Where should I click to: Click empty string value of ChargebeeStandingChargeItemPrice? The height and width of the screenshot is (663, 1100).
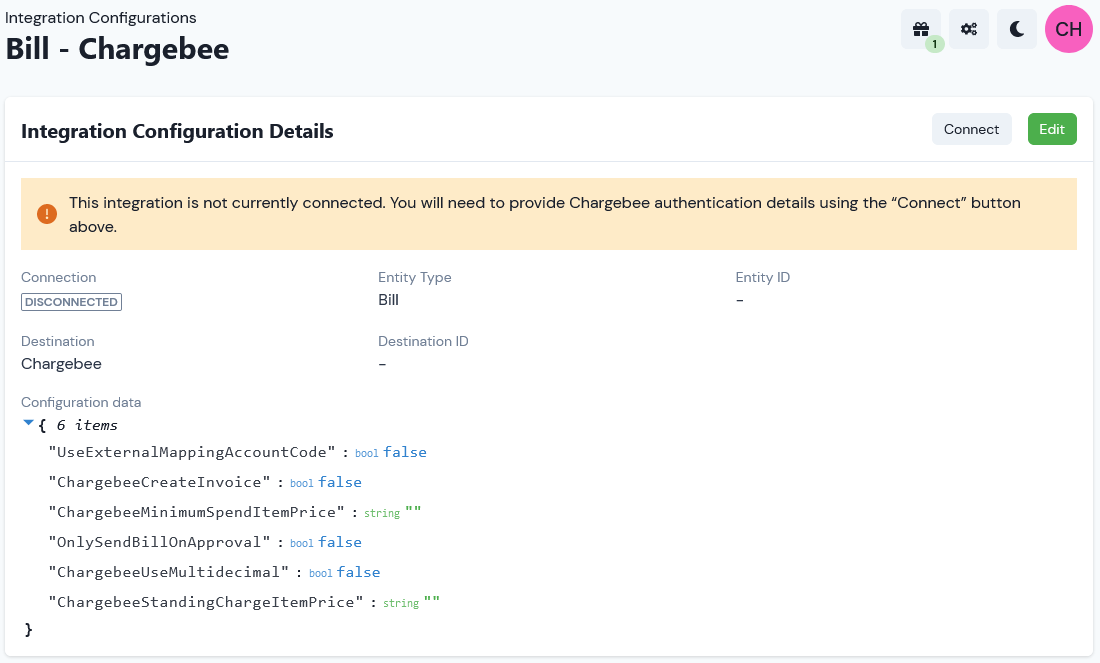(x=431, y=601)
